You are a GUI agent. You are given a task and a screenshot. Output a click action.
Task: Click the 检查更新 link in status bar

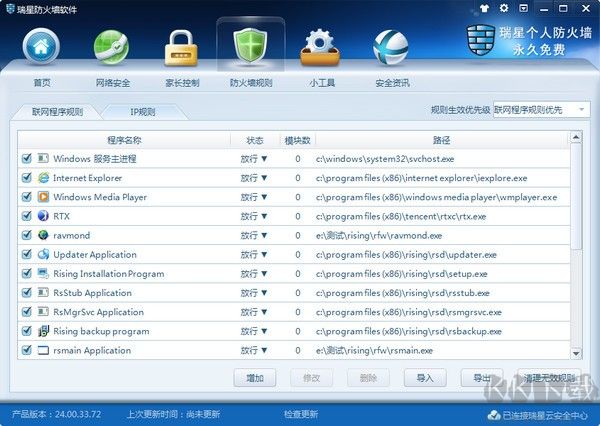click(x=301, y=414)
